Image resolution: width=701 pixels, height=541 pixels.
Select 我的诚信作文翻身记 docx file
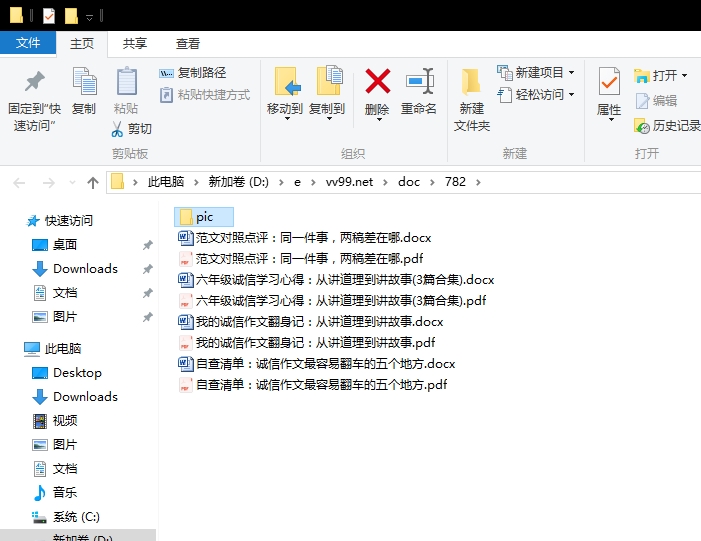click(310, 322)
